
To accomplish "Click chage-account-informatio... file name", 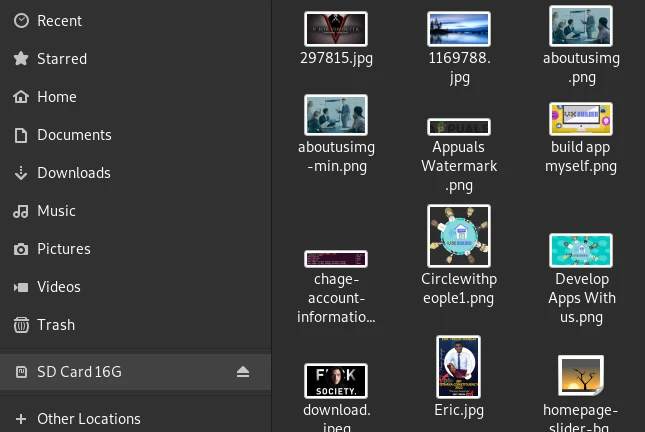I will pyautogui.click(x=336, y=298).
